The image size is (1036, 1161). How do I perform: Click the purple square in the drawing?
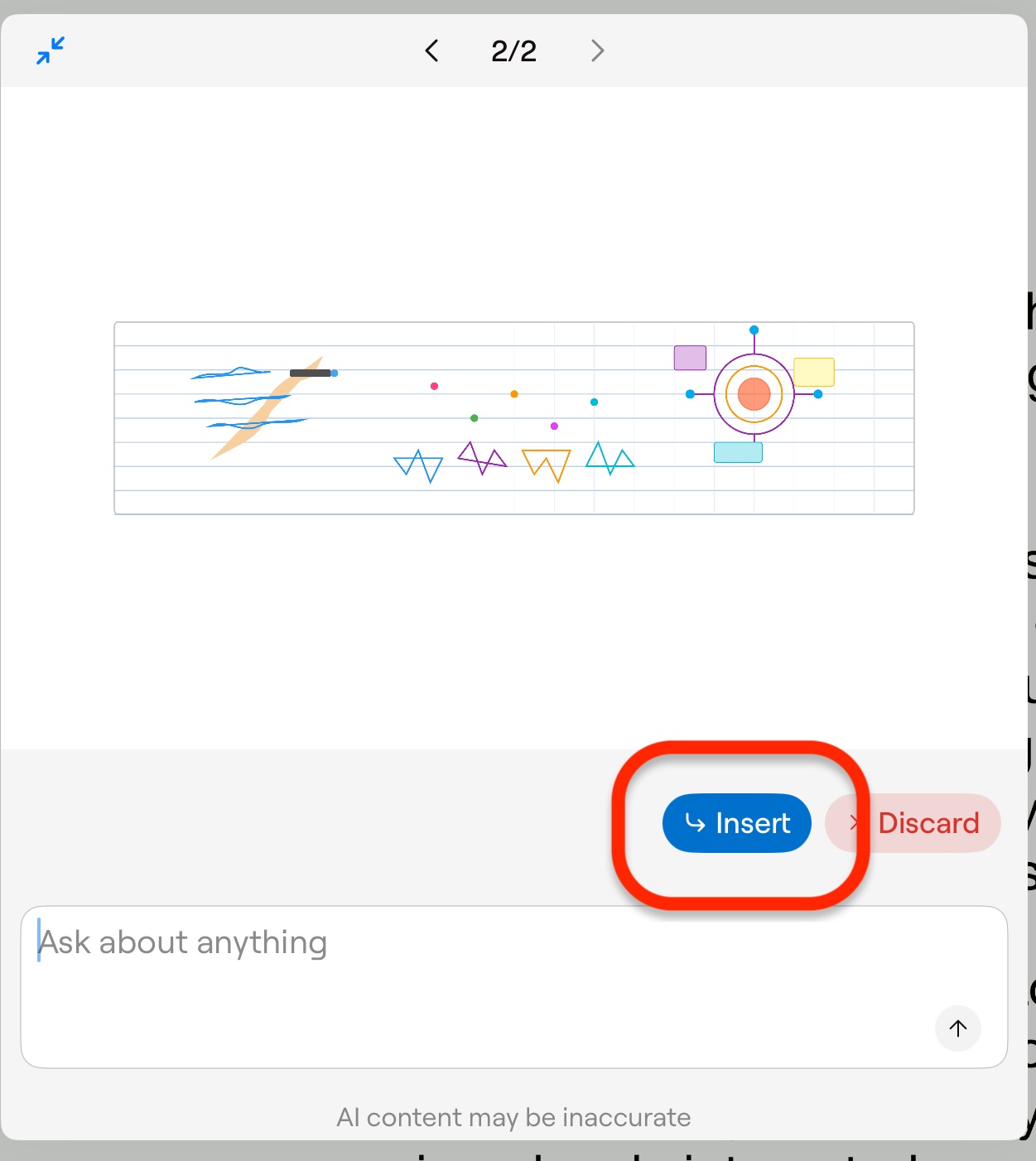(x=690, y=358)
